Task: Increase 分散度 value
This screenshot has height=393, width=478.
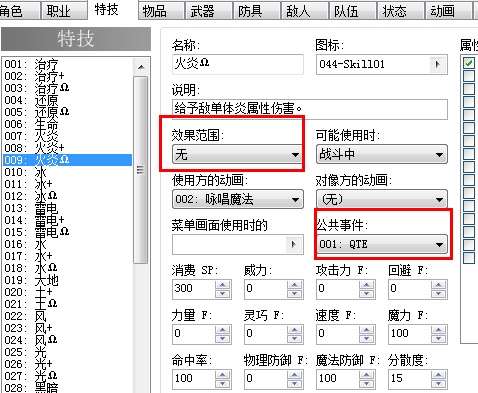Action: 438,375
